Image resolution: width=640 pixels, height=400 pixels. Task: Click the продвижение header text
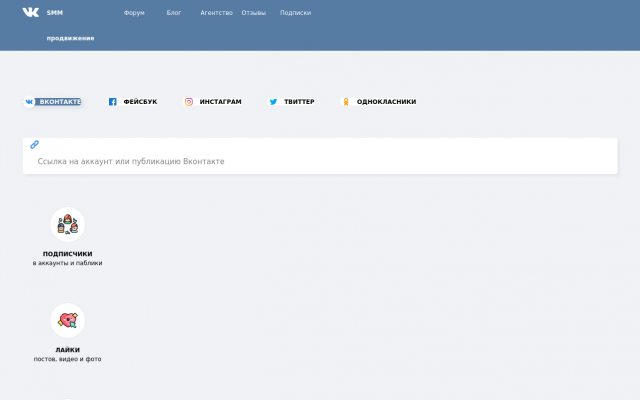[70, 38]
